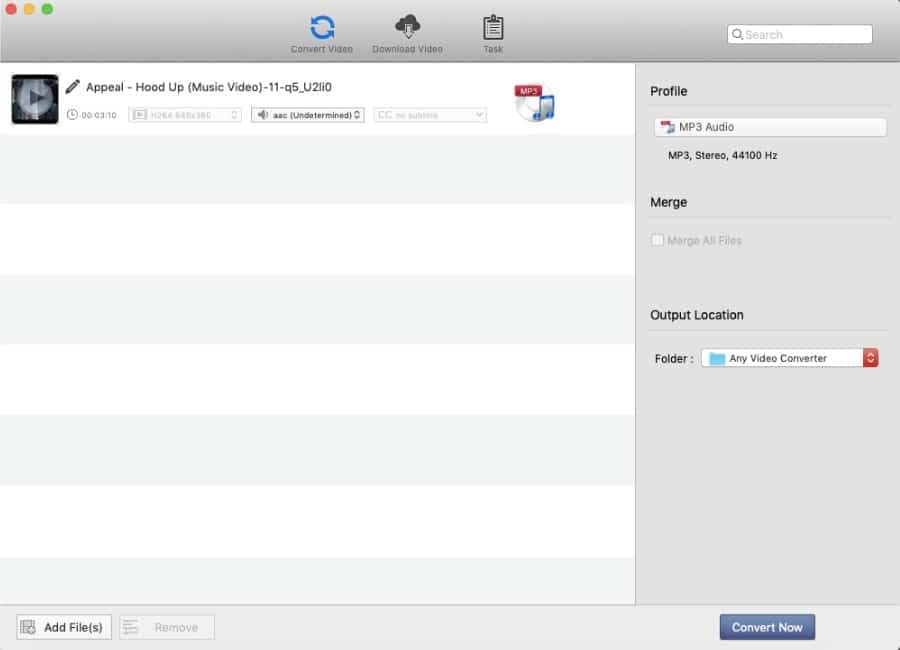
Task: Click the green maximize window button
Action: coord(48,9)
